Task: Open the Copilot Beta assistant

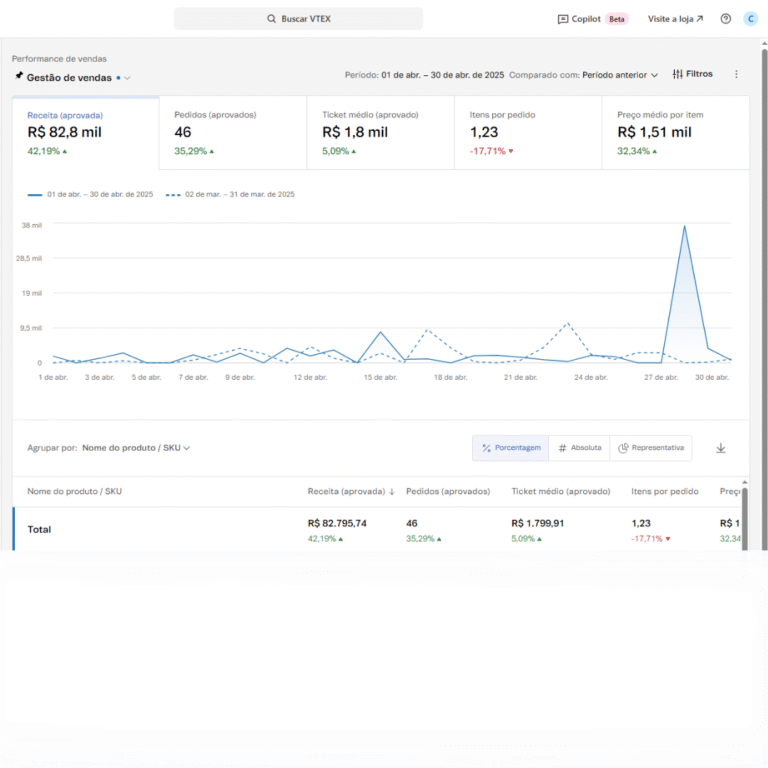Action: coord(592,19)
